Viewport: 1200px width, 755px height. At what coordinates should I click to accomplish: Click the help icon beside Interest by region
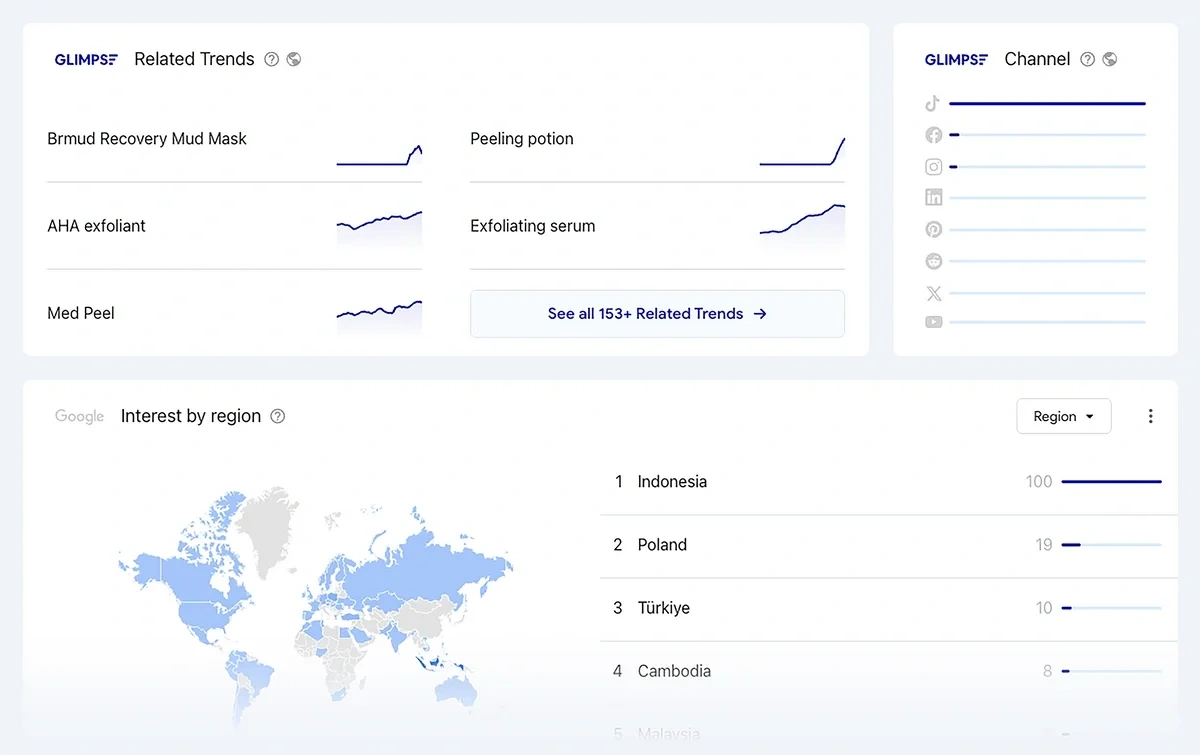[x=277, y=416]
